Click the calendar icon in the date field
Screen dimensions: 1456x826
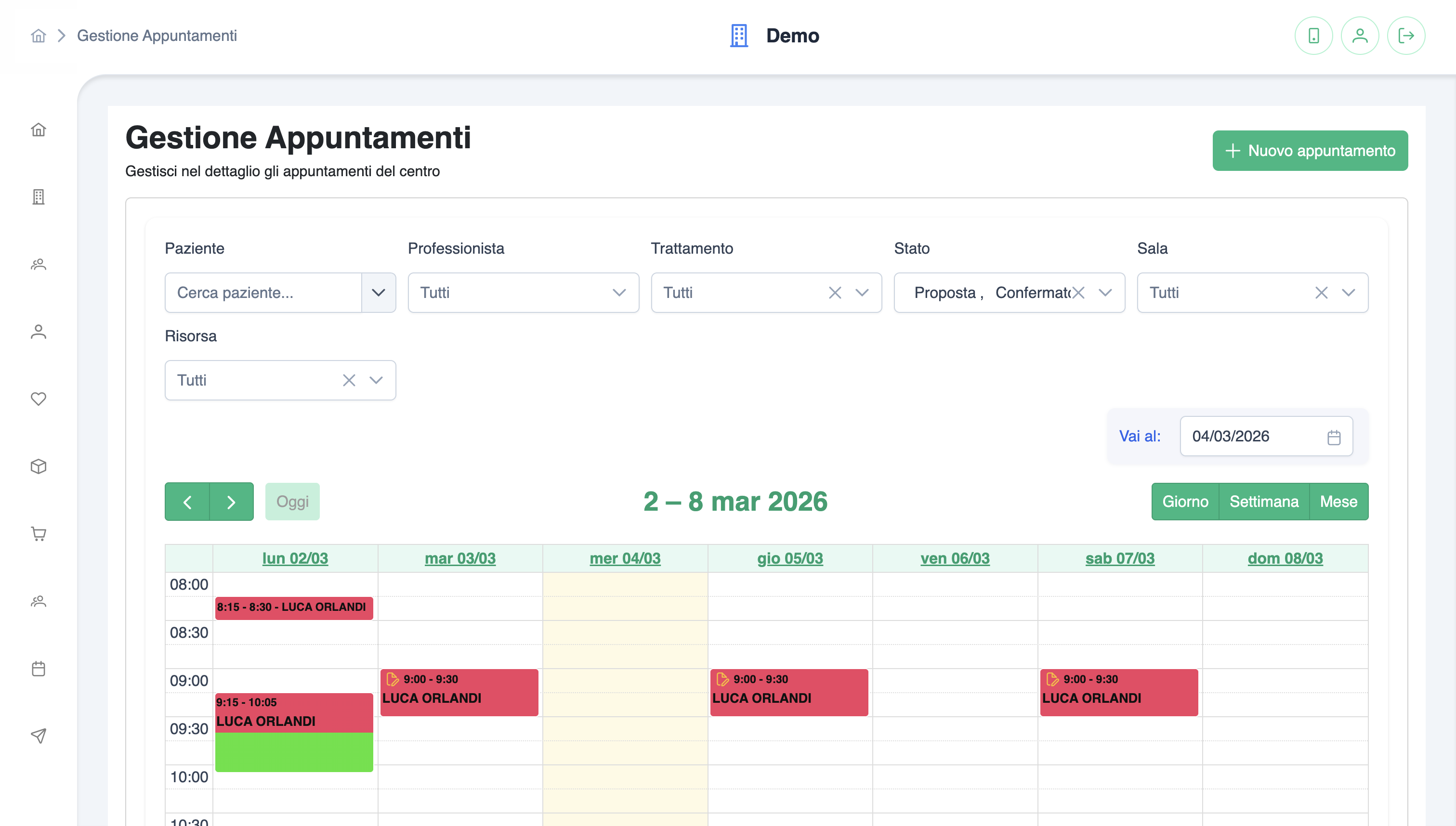1334,437
